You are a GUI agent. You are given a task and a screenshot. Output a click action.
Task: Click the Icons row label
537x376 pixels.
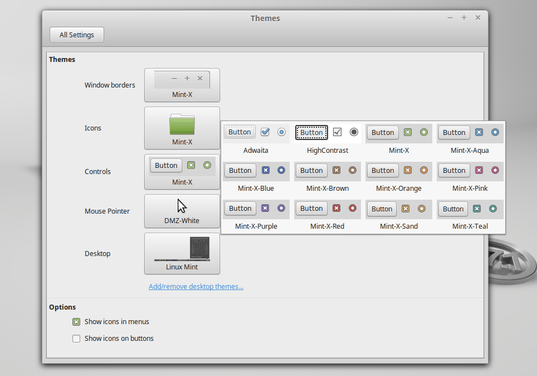pyautogui.click(x=93, y=128)
